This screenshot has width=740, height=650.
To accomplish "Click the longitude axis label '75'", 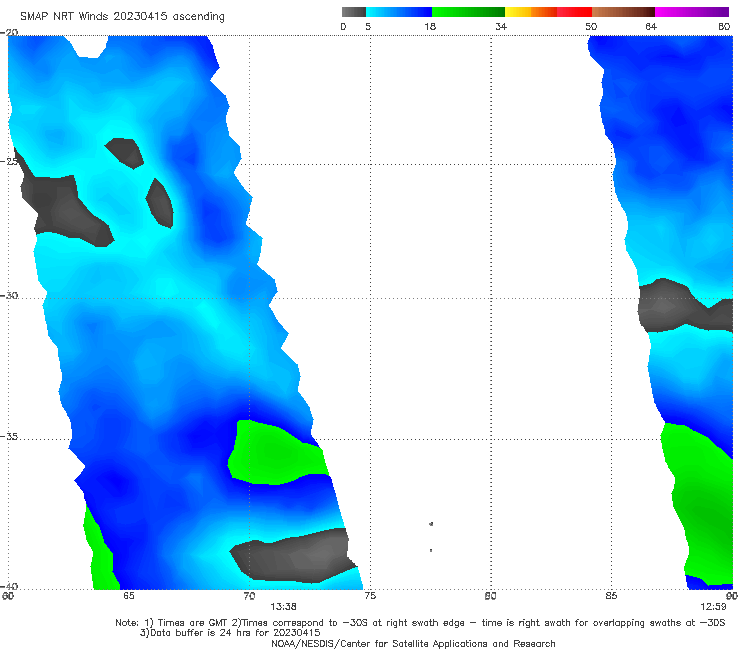I will point(370,596).
